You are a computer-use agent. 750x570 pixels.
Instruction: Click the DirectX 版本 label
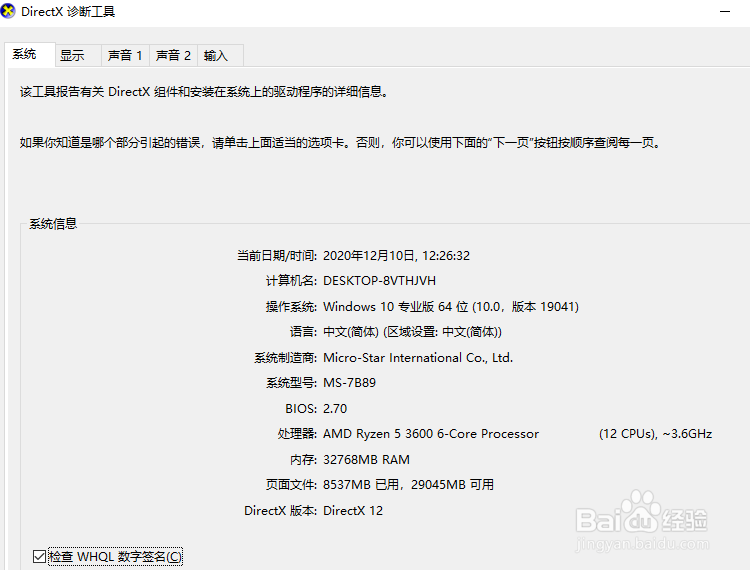280,511
